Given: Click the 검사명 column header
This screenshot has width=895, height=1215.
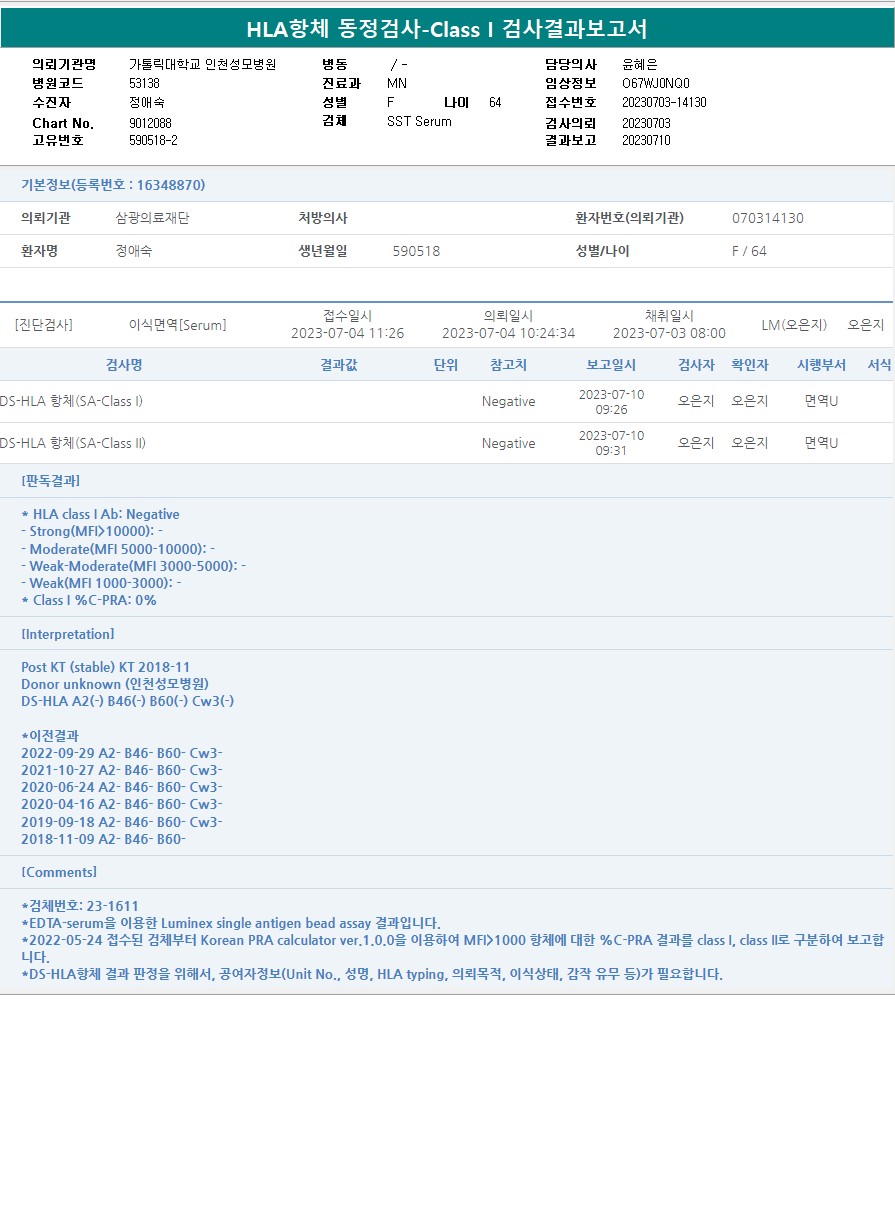Looking at the screenshot, I should click(124, 365).
